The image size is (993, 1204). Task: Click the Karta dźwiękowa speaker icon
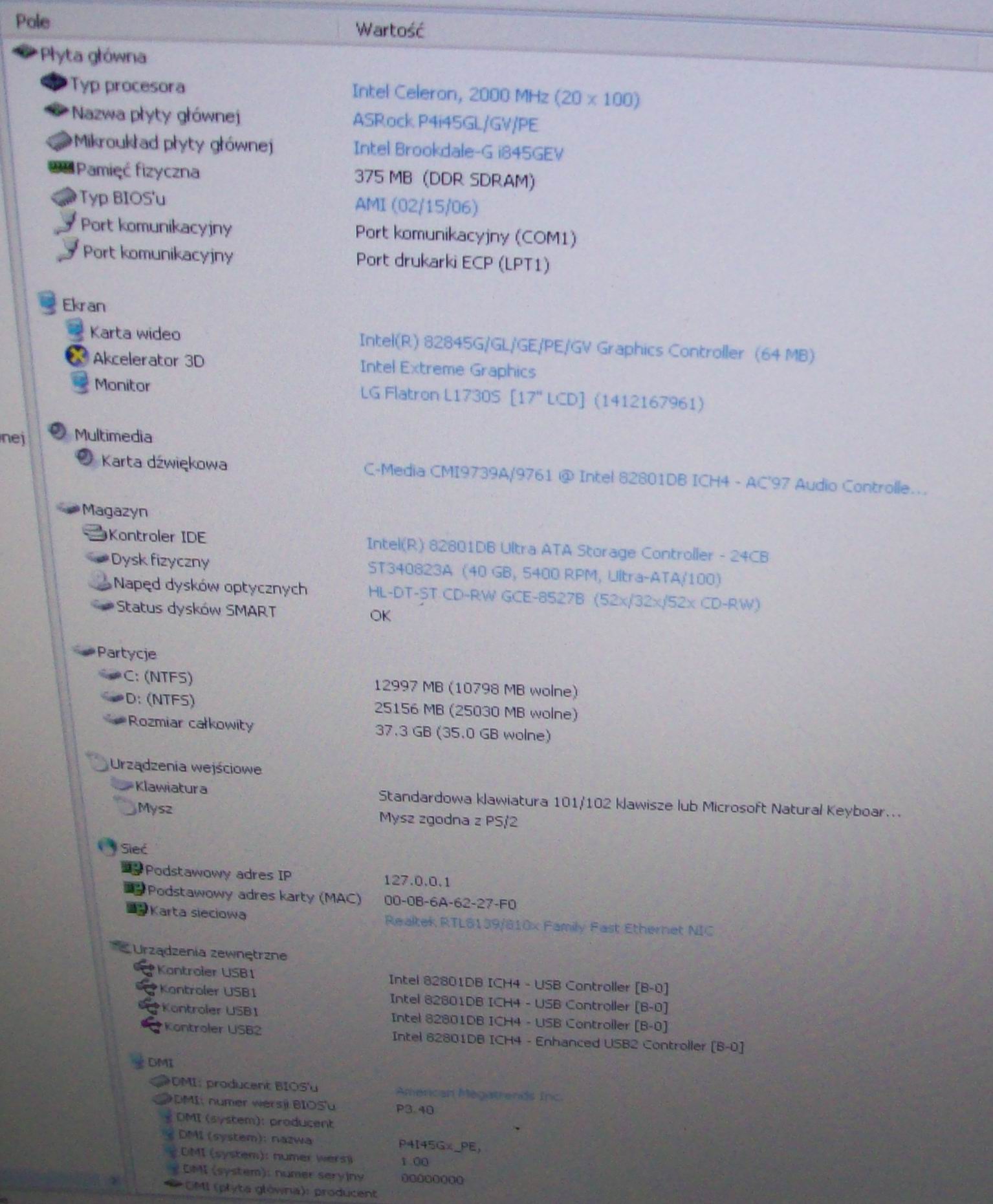click(85, 458)
